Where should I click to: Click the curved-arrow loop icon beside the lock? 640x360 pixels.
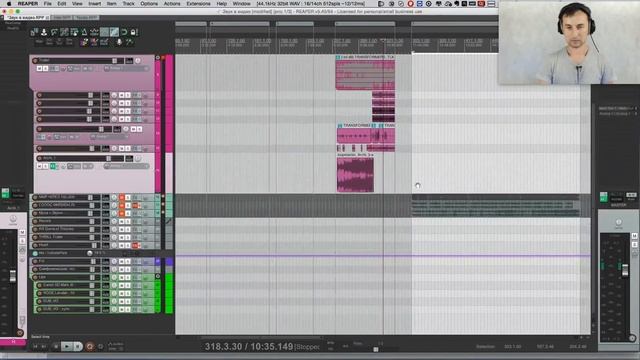pos(124,32)
